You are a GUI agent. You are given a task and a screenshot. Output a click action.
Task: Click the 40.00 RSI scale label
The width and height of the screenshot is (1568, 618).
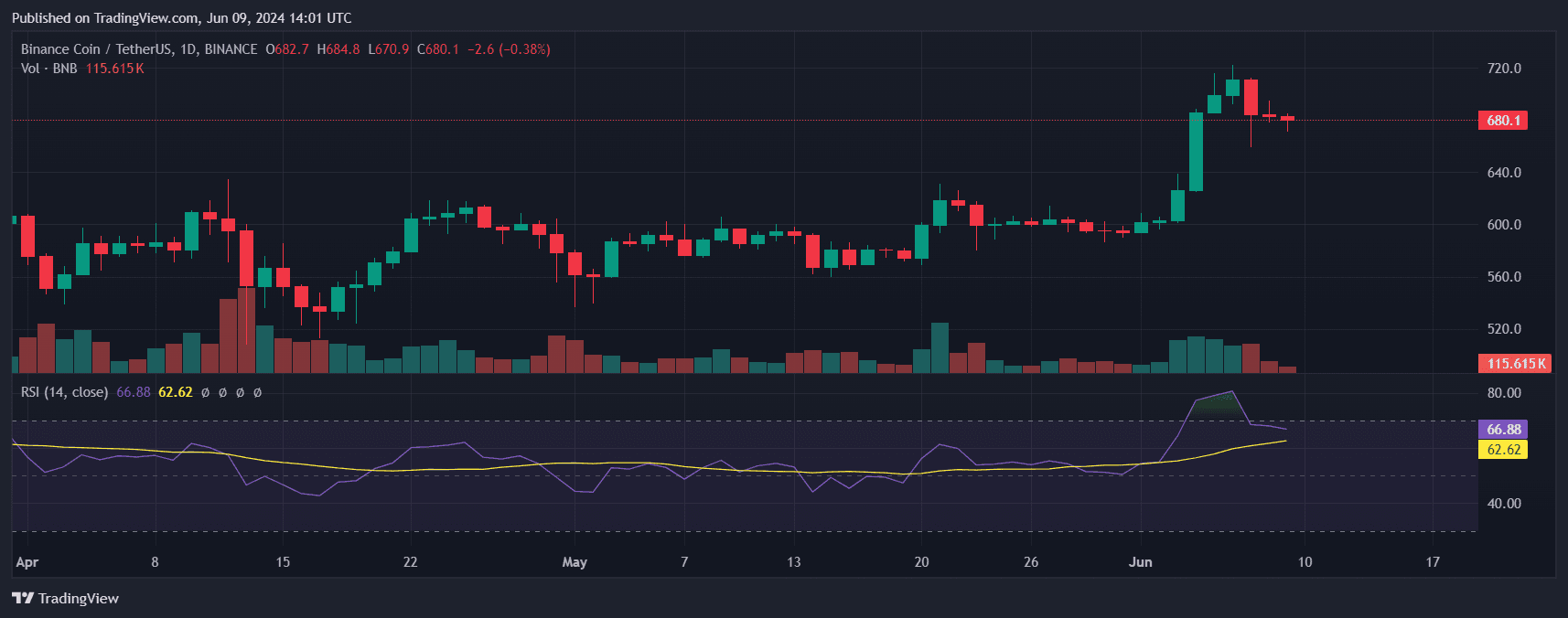[1504, 504]
